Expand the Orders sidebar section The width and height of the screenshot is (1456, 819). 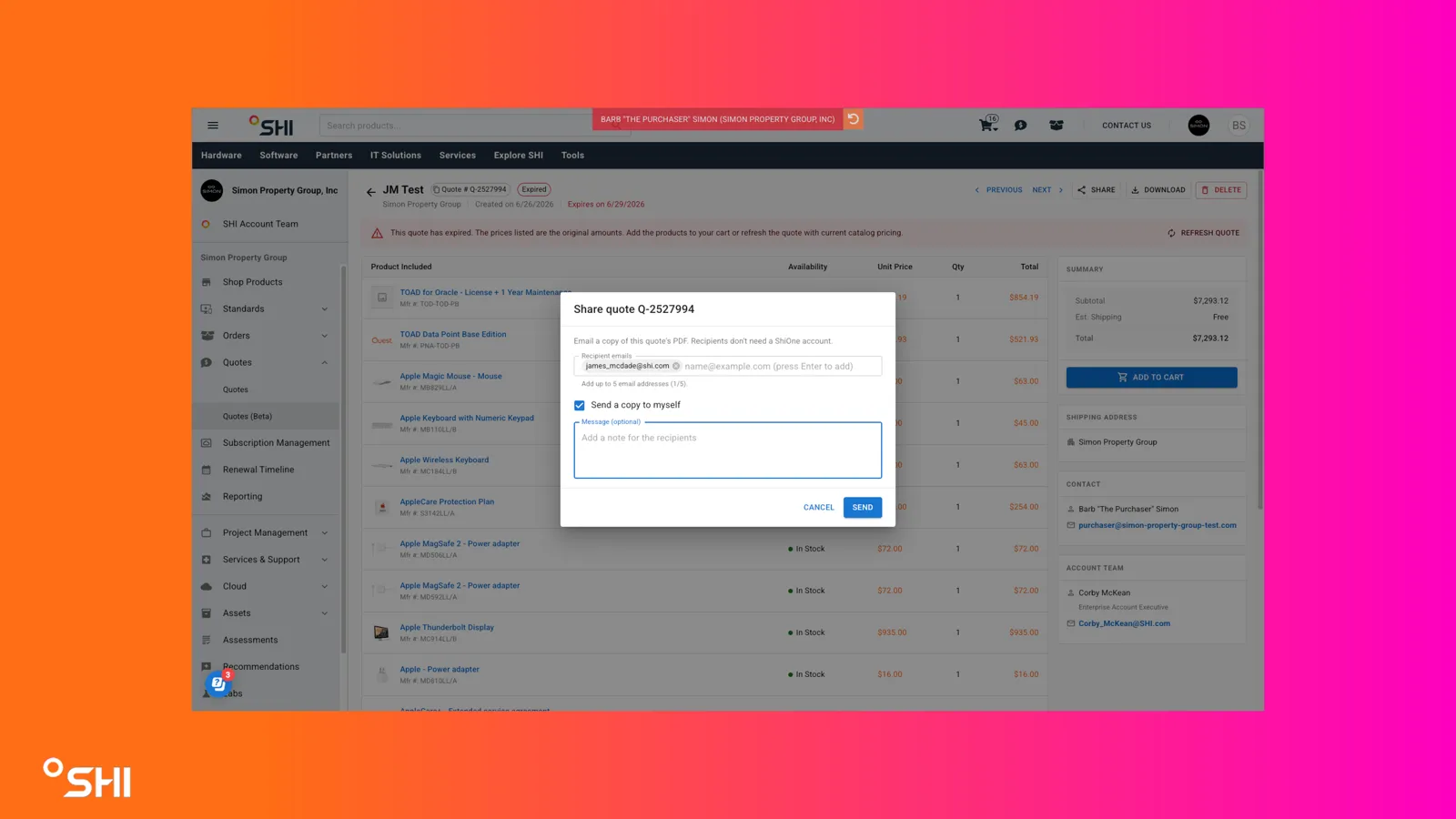(x=325, y=336)
